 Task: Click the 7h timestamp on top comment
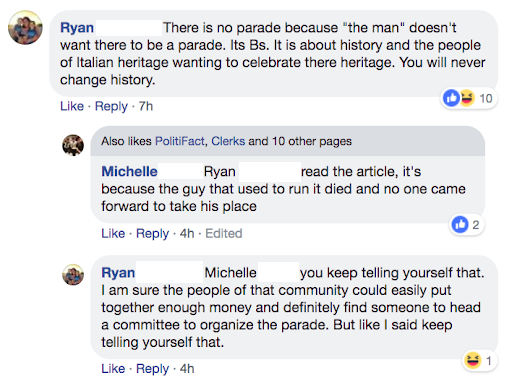(x=146, y=106)
